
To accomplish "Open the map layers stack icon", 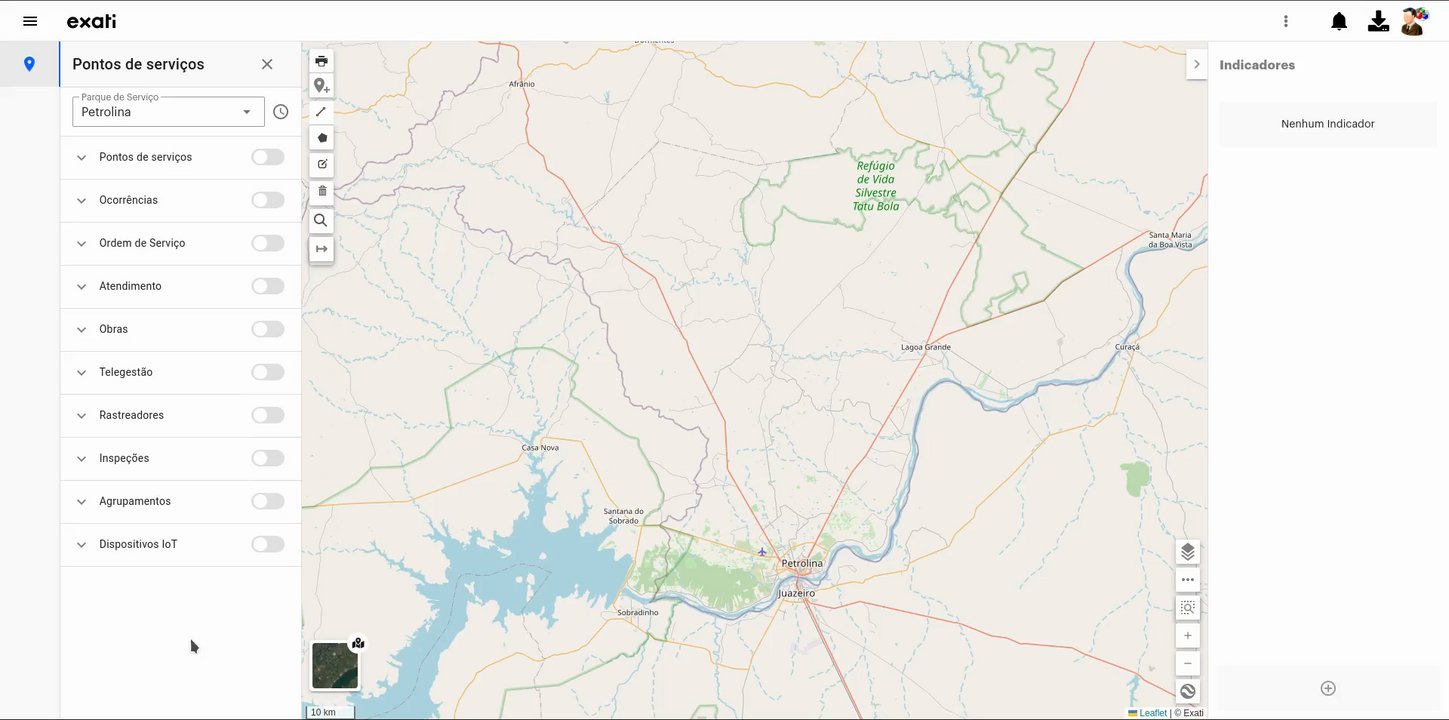I will coord(1188,552).
